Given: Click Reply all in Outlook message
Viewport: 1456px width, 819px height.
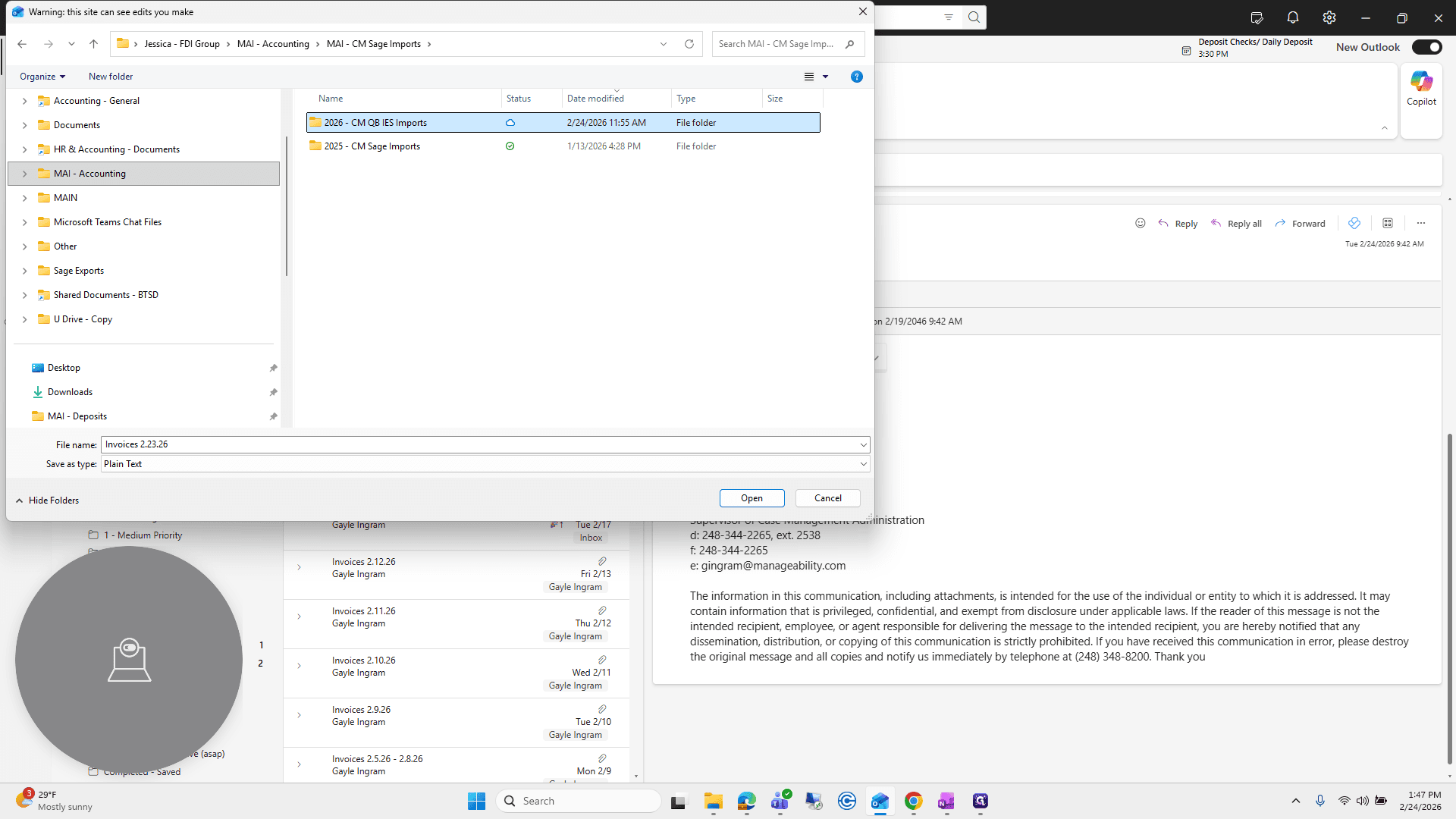Looking at the screenshot, I should pos(1236,224).
